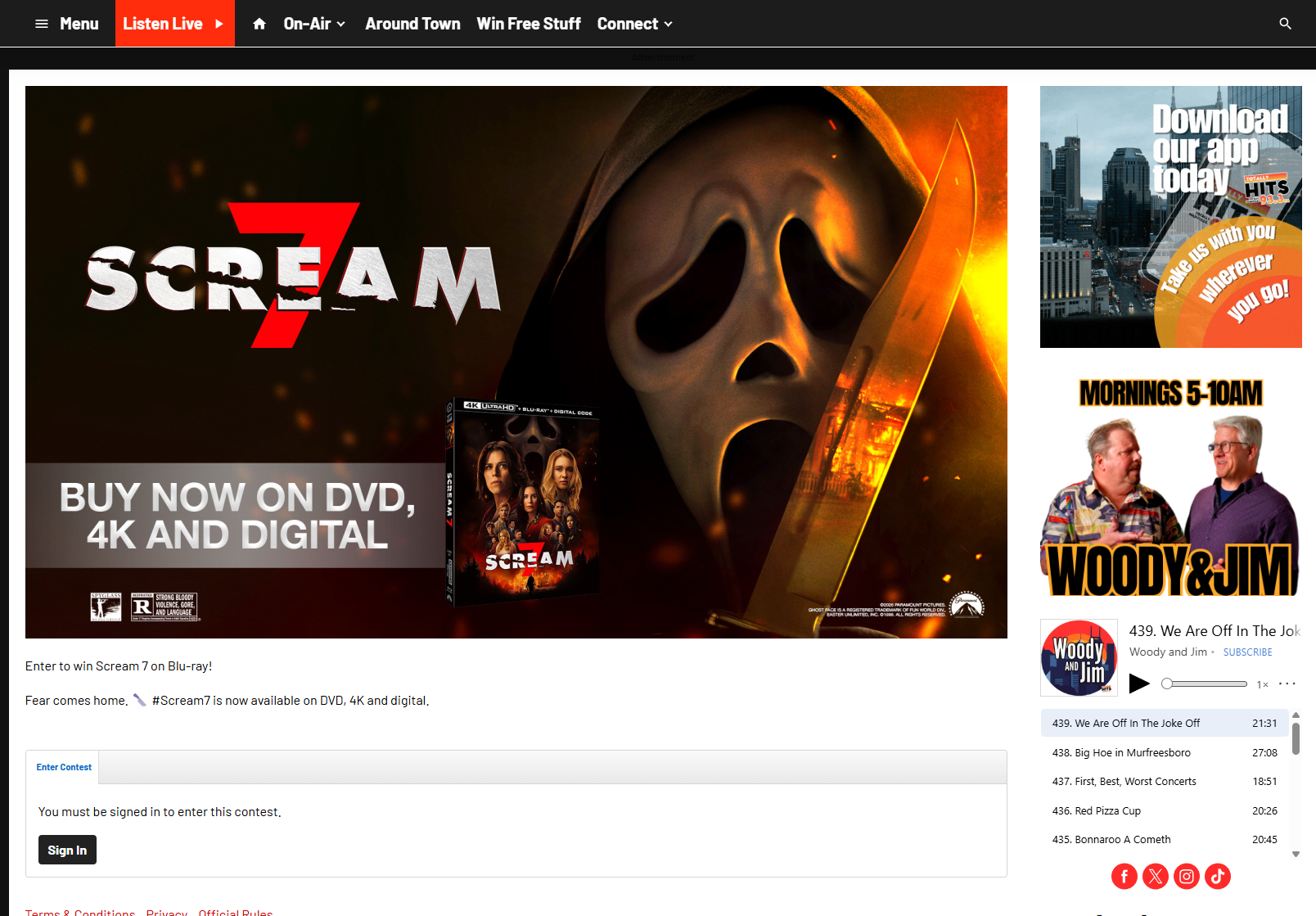Click the Sign In button
The width and height of the screenshot is (1316, 916).
(x=67, y=850)
